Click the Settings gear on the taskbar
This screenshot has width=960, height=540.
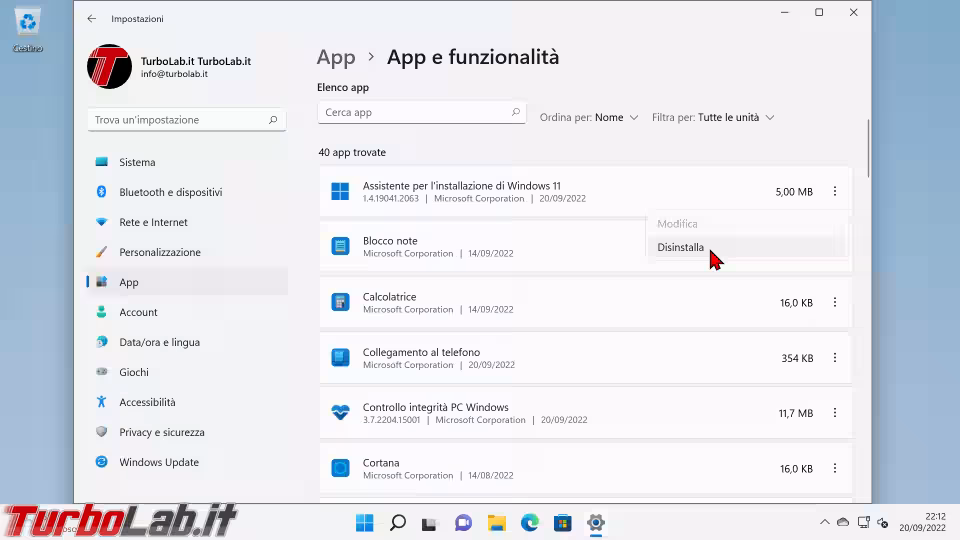pyautogui.click(x=596, y=523)
